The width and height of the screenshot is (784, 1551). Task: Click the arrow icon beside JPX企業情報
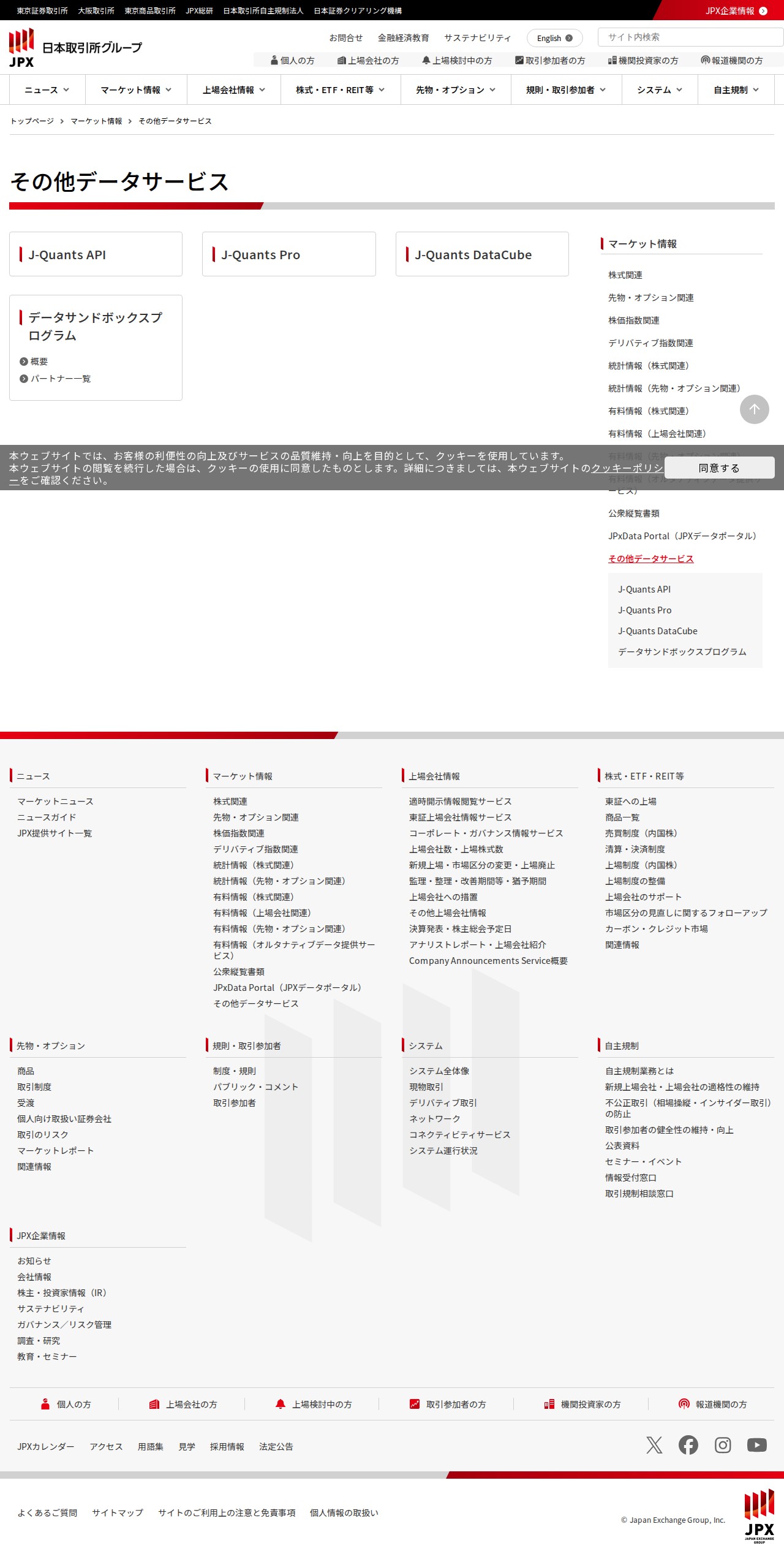pos(763,11)
